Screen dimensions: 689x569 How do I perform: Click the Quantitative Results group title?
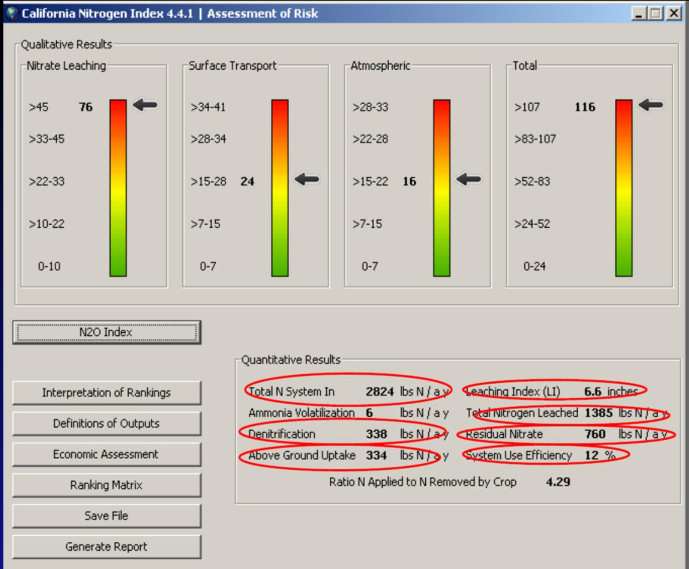pyautogui.click(x=291, y=360)
